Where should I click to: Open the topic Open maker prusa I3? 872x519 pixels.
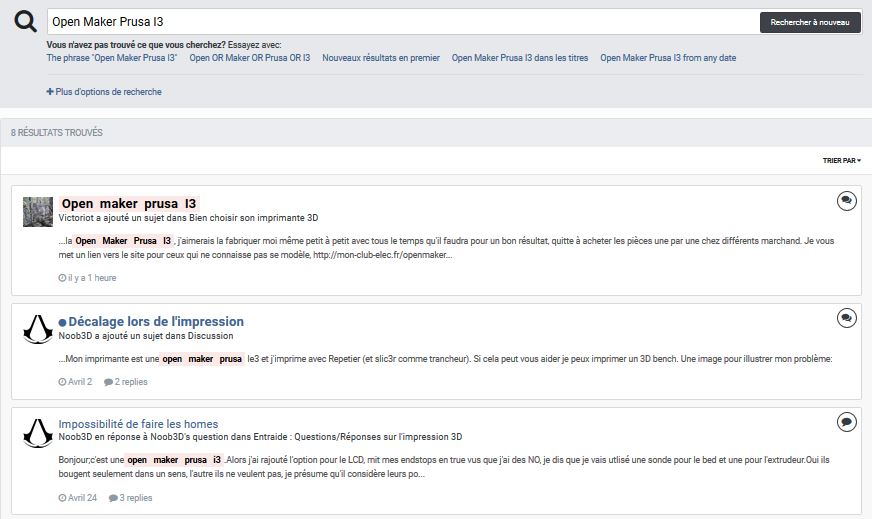pyautogui.click(x=128, y=204)
